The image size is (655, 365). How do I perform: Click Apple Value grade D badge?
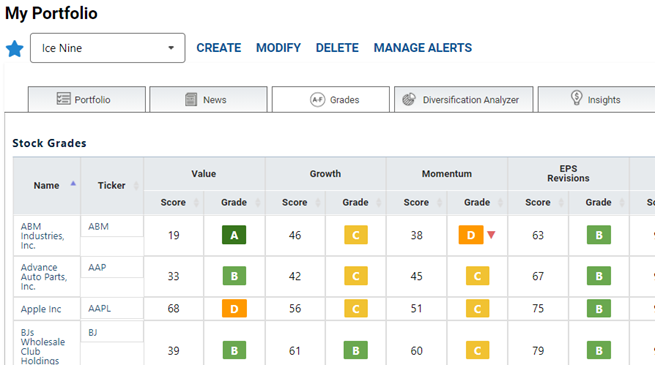coord(234,309)
